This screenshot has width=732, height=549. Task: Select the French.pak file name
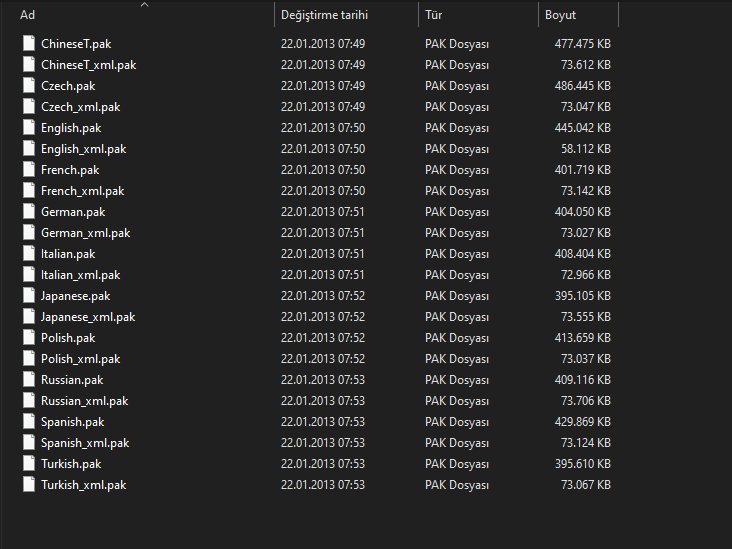(70, 170)
